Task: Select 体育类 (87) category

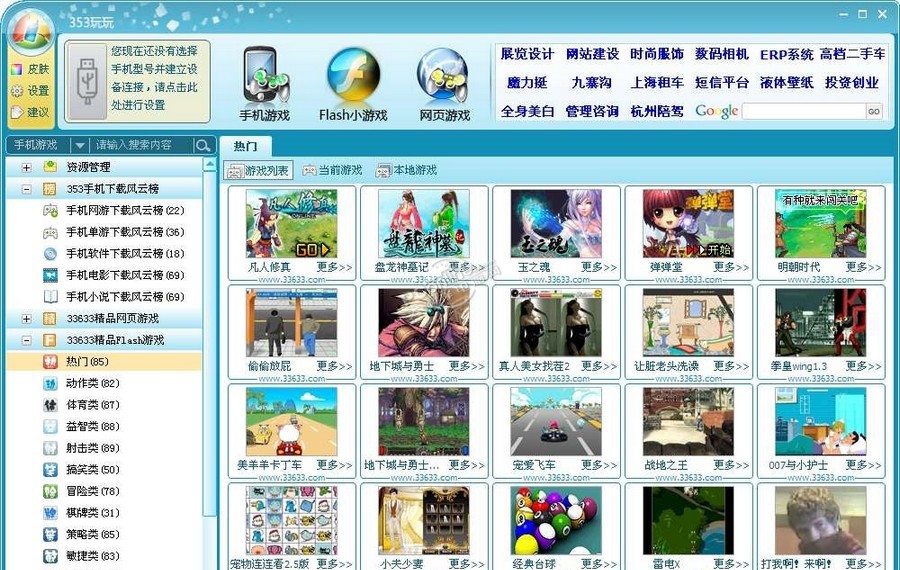Action: pos(82,405)
